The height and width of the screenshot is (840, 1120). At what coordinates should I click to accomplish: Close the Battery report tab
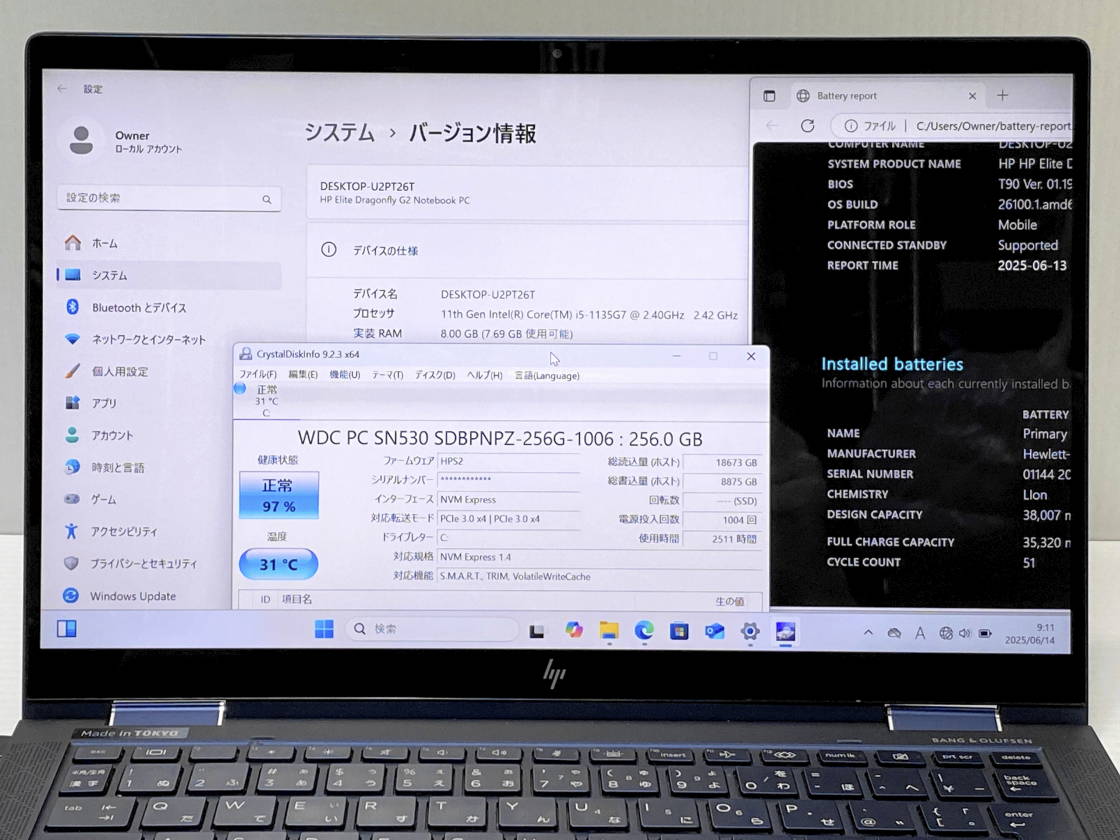[x=972, y=96]
